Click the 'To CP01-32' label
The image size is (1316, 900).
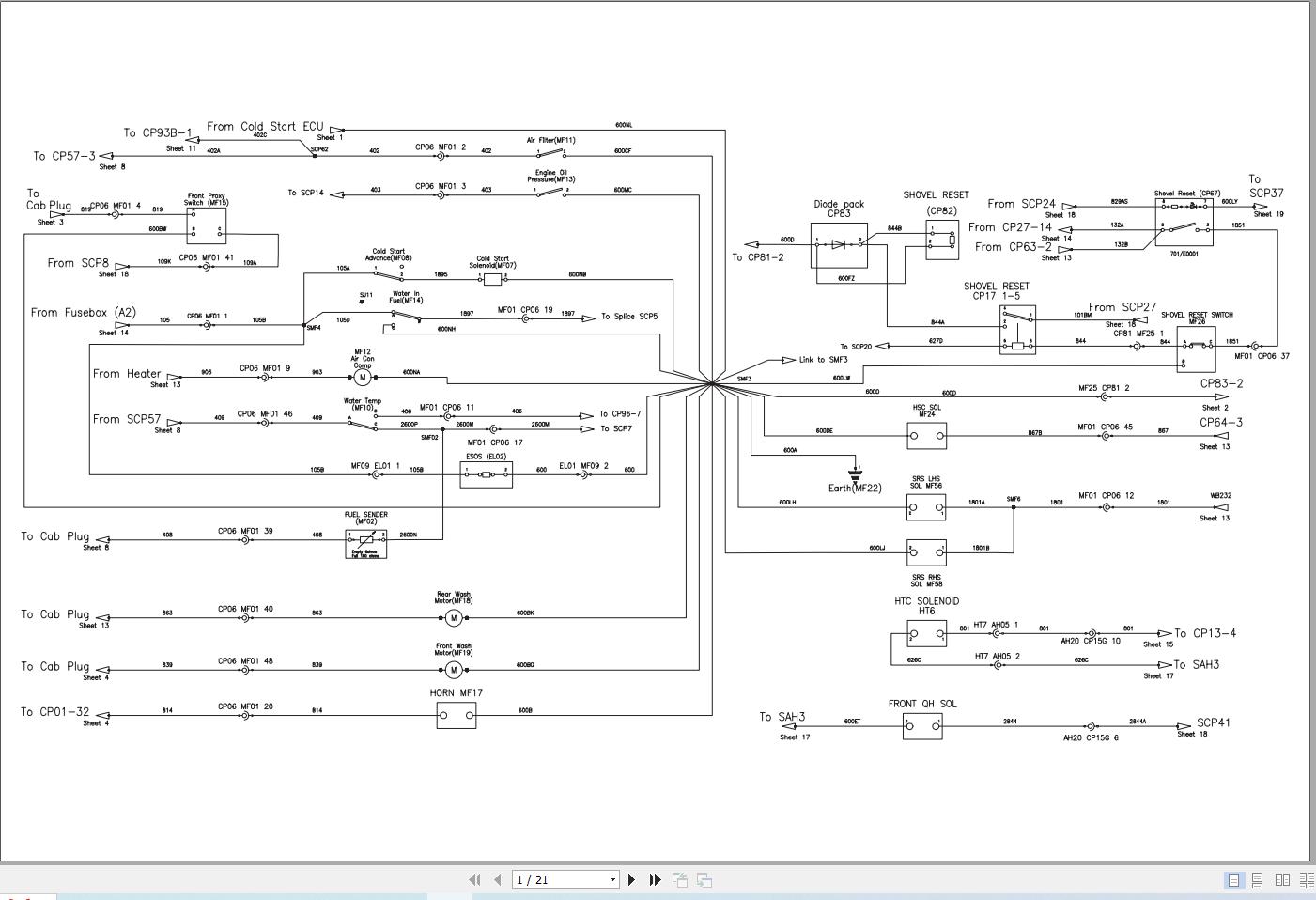(55, 712)
